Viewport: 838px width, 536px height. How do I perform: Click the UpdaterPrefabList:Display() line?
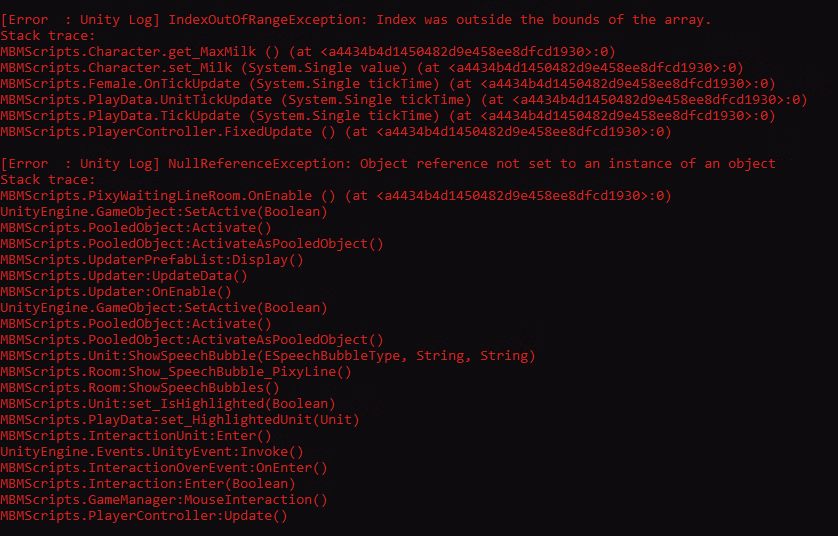[x=152, y=259]
